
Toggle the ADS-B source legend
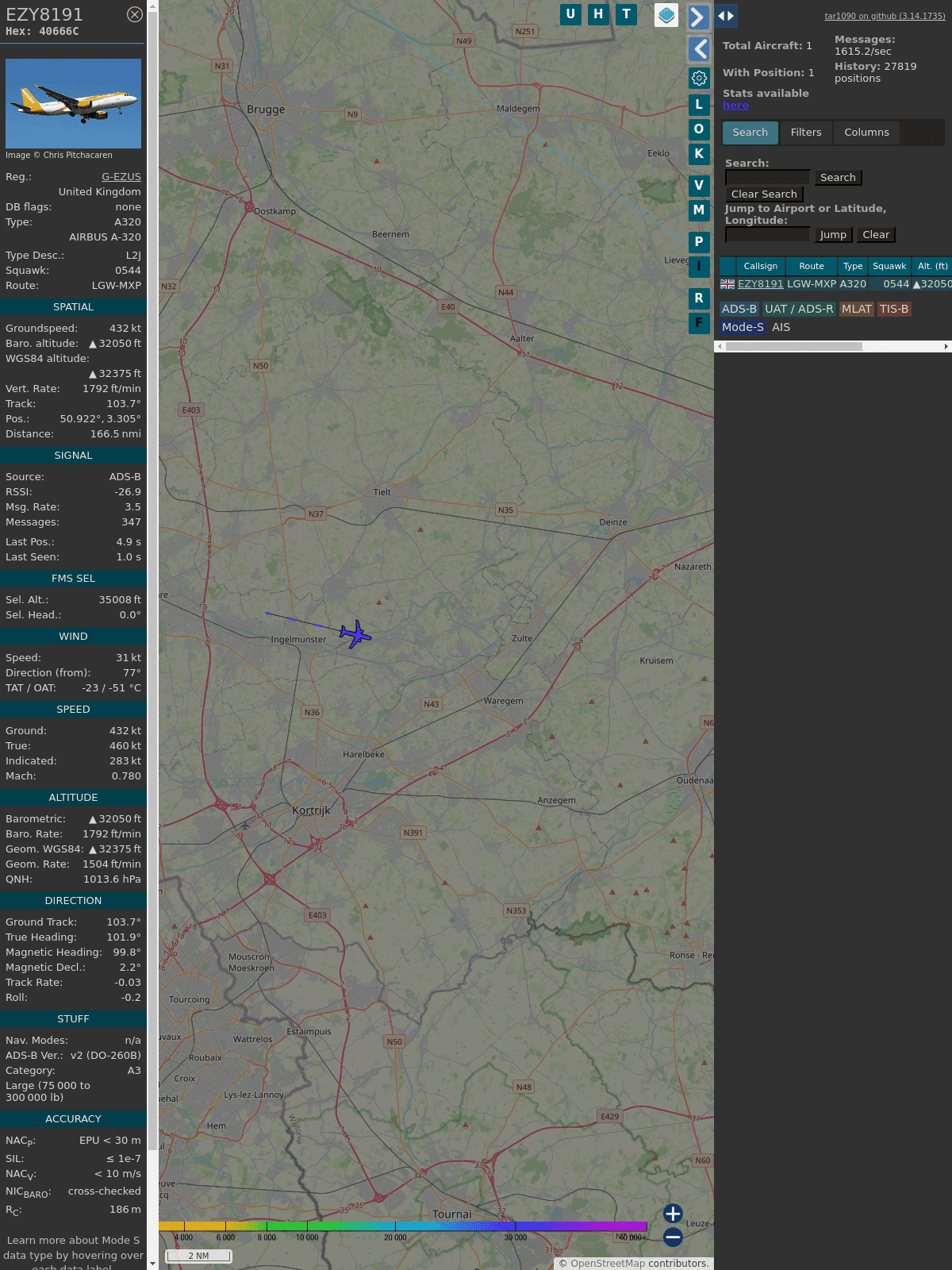tap(739, 309)
